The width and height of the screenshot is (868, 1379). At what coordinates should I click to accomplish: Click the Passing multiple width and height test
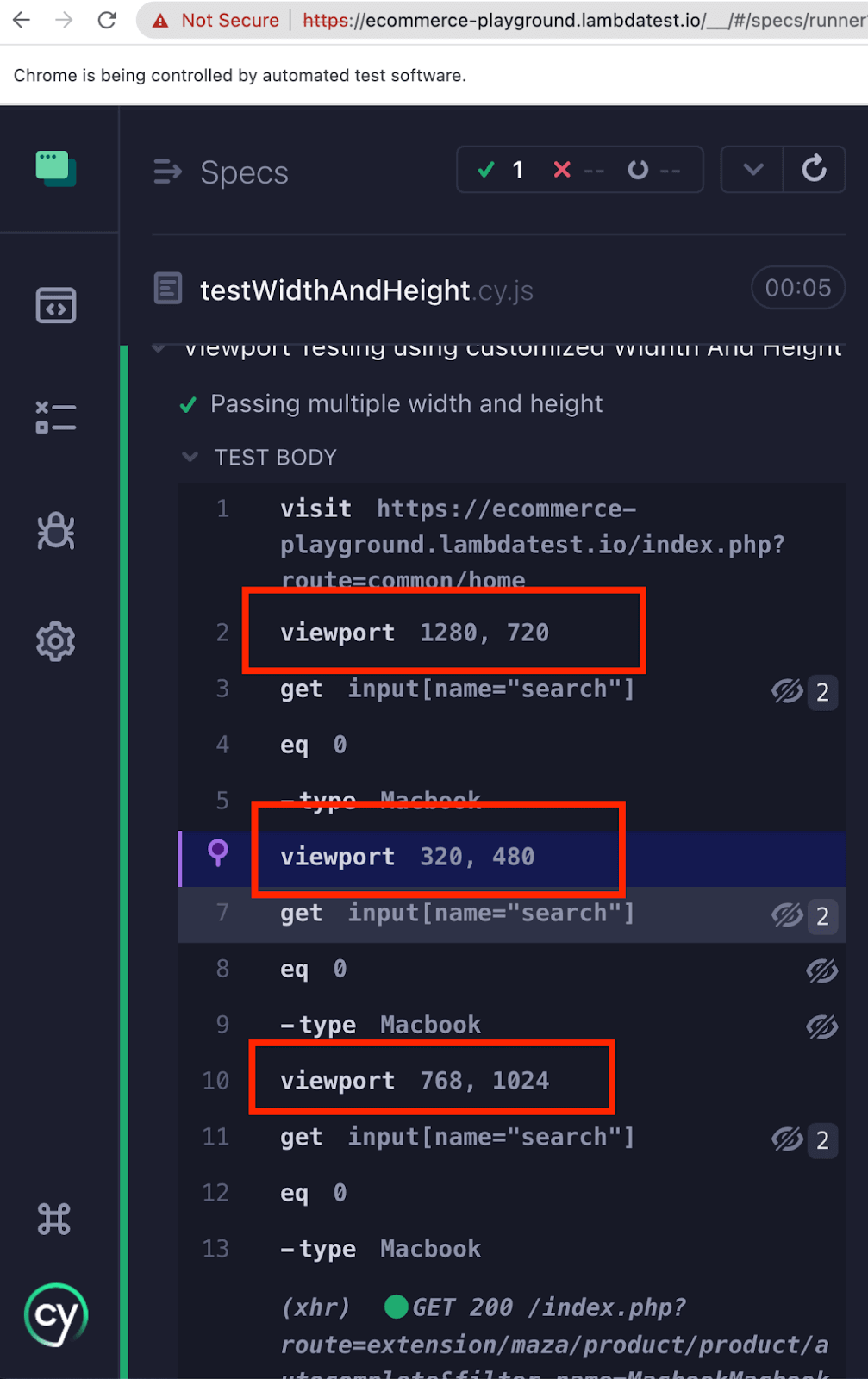406,403
